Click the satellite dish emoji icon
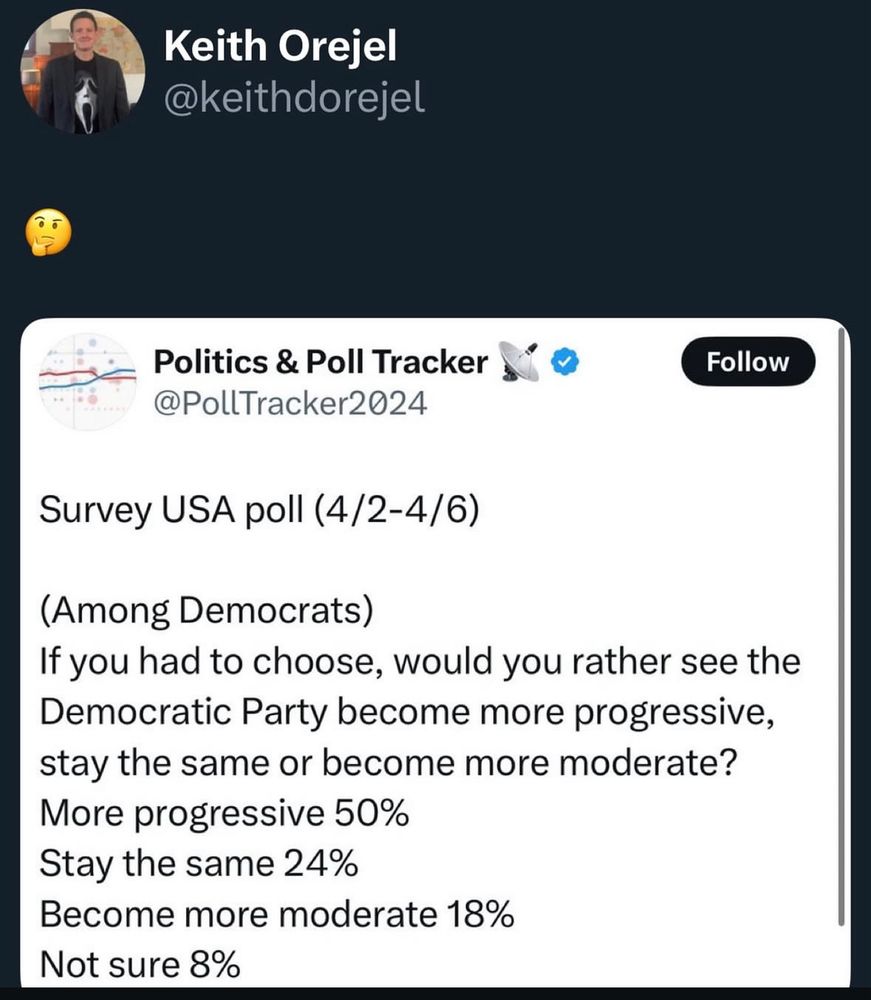This screenshot has height=1000, width=871. tap(521, 363)
